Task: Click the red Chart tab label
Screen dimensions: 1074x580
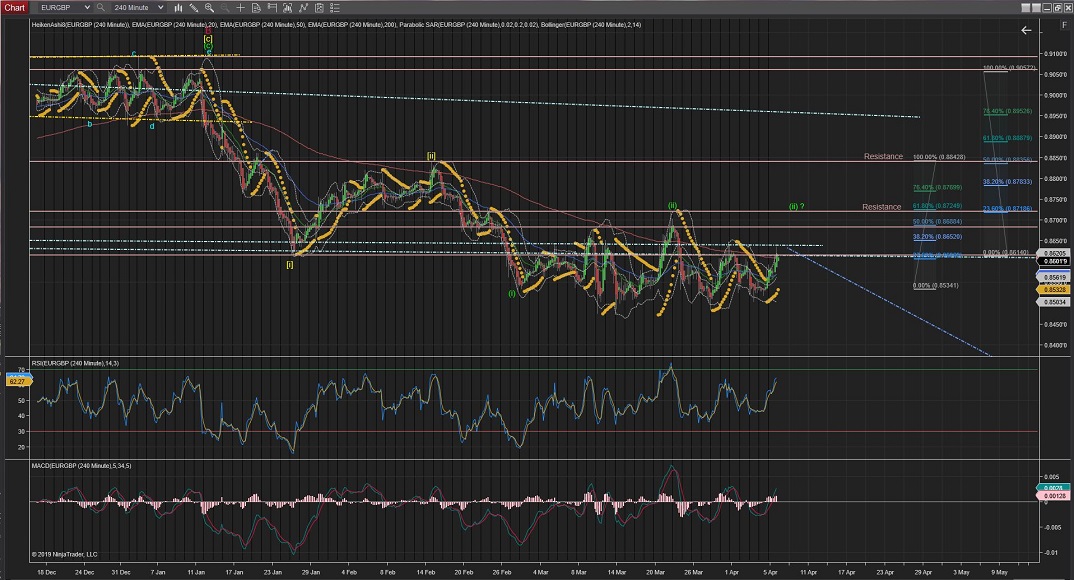Action: (x=14, y=8)
